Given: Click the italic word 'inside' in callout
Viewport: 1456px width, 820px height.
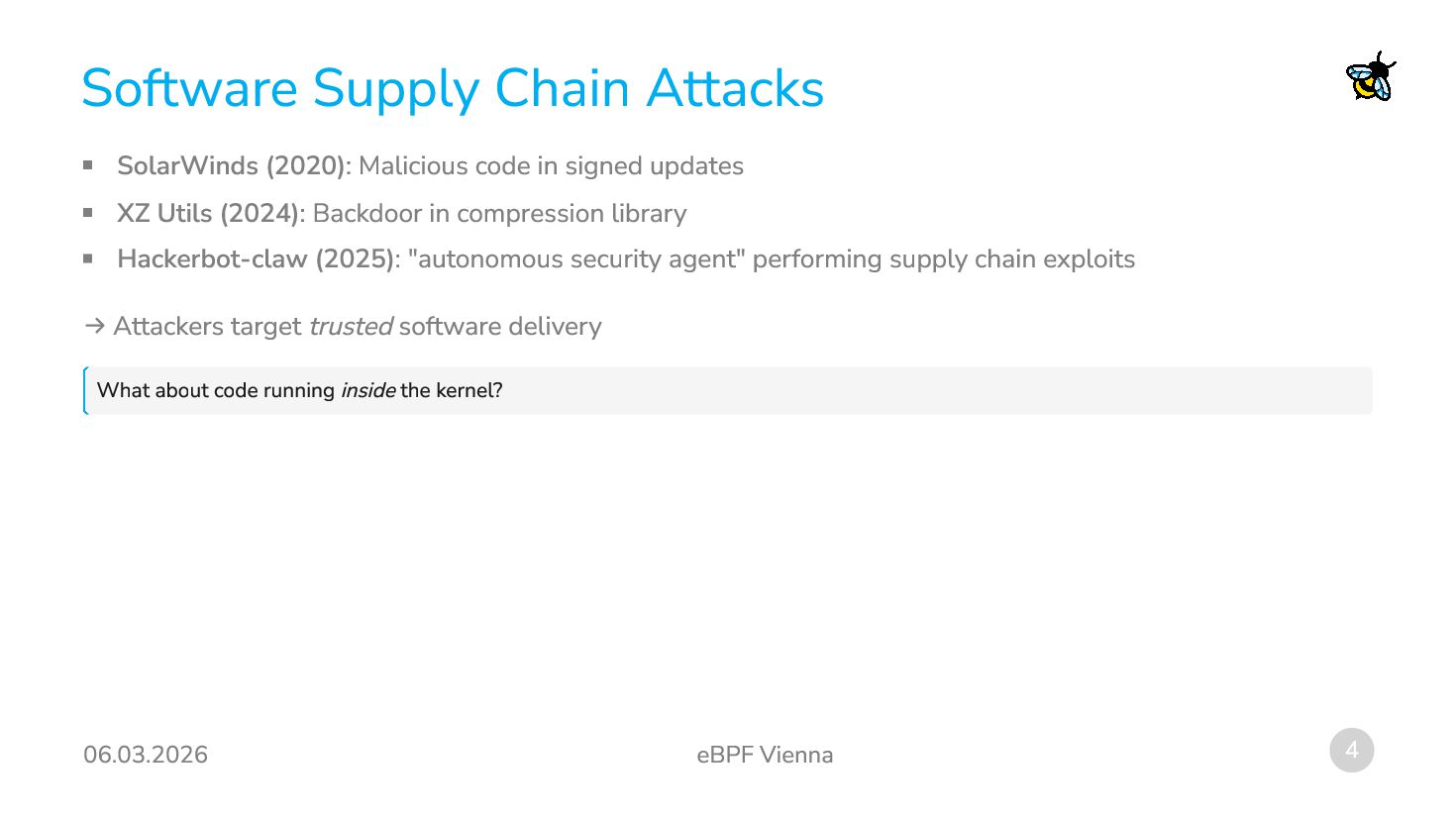Looking at the screenshot, I should pos(367,391).
